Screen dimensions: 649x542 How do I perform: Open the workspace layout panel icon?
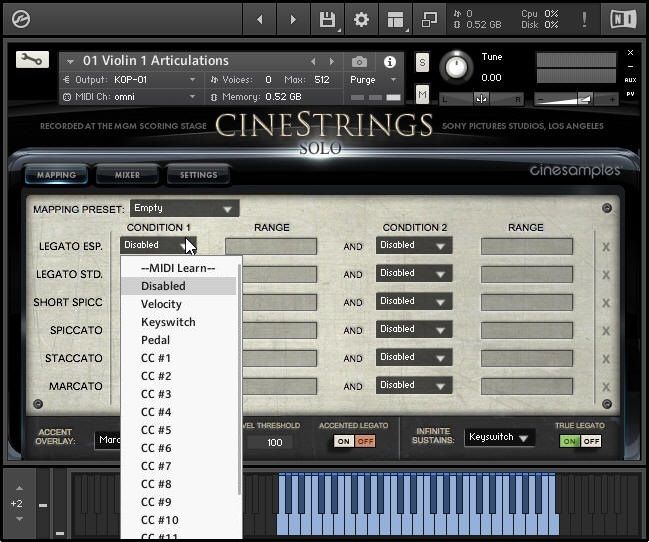tap(395, 19)
